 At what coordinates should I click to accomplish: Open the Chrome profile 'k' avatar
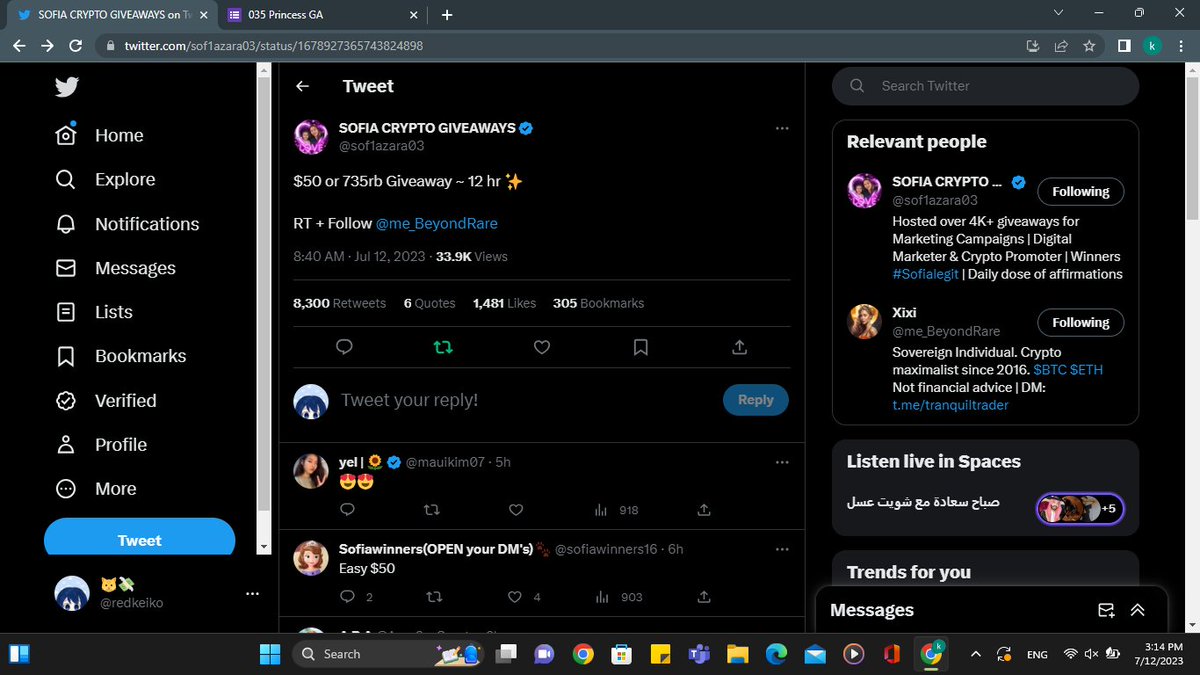(x=1152, y=46)
